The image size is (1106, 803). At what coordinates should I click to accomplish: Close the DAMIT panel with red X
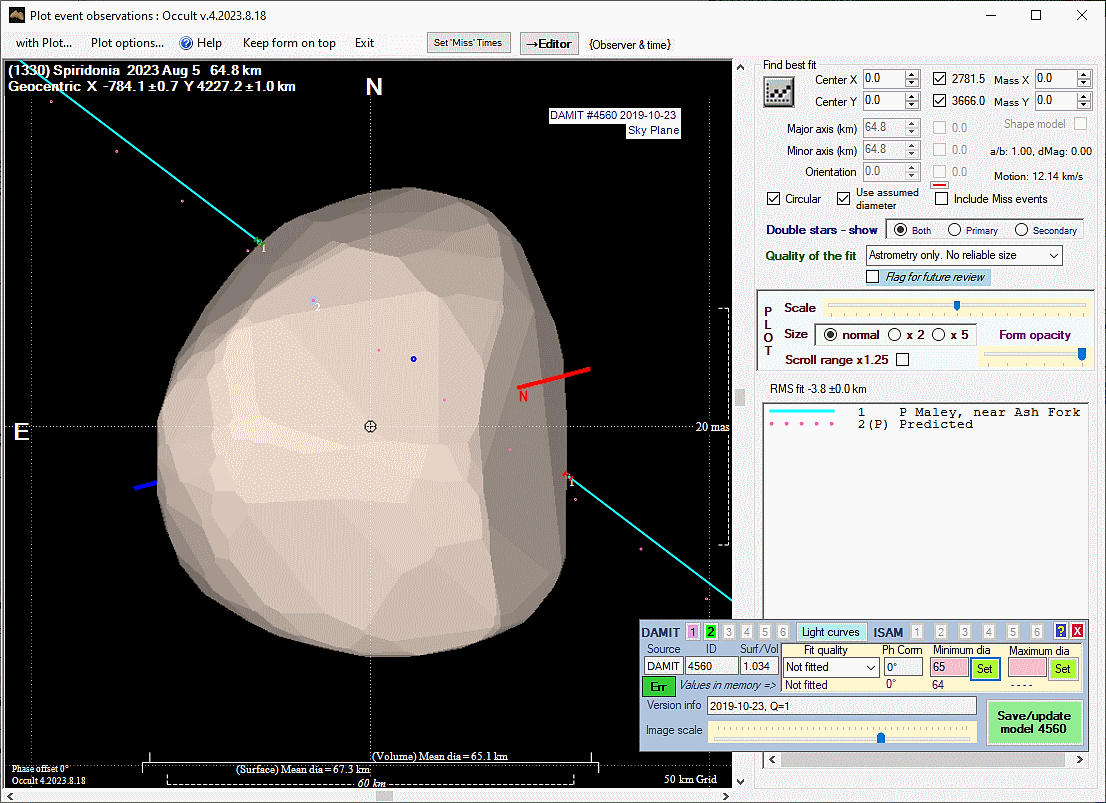(1077, 632)
